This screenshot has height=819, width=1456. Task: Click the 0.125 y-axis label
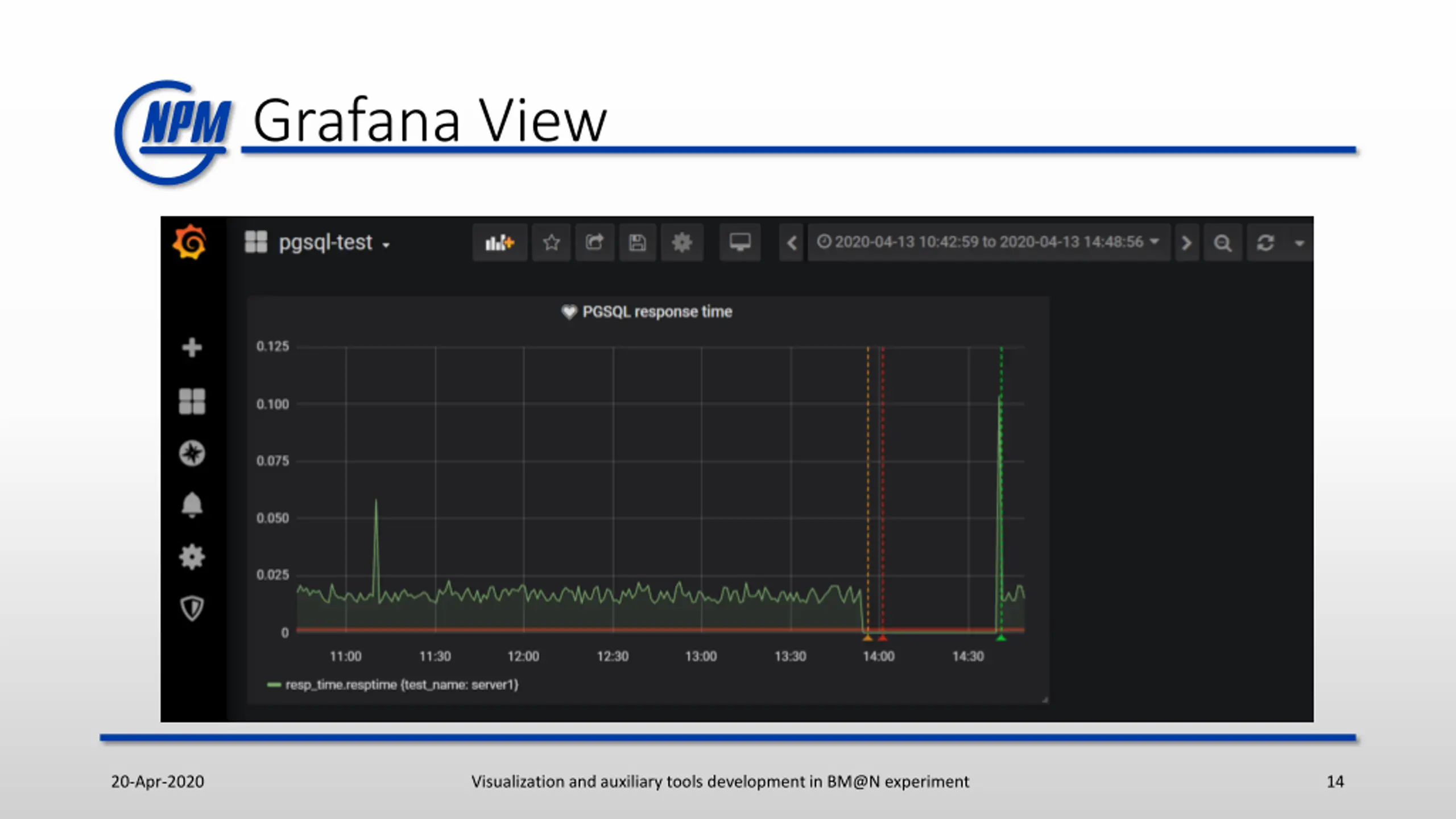pyautogui.click(x=272, y=346)
